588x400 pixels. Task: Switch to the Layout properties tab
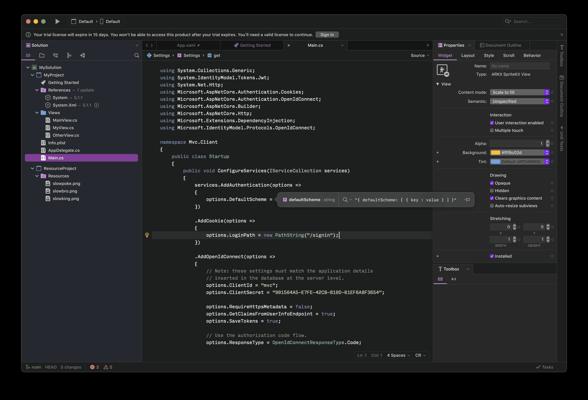[468, 55]
